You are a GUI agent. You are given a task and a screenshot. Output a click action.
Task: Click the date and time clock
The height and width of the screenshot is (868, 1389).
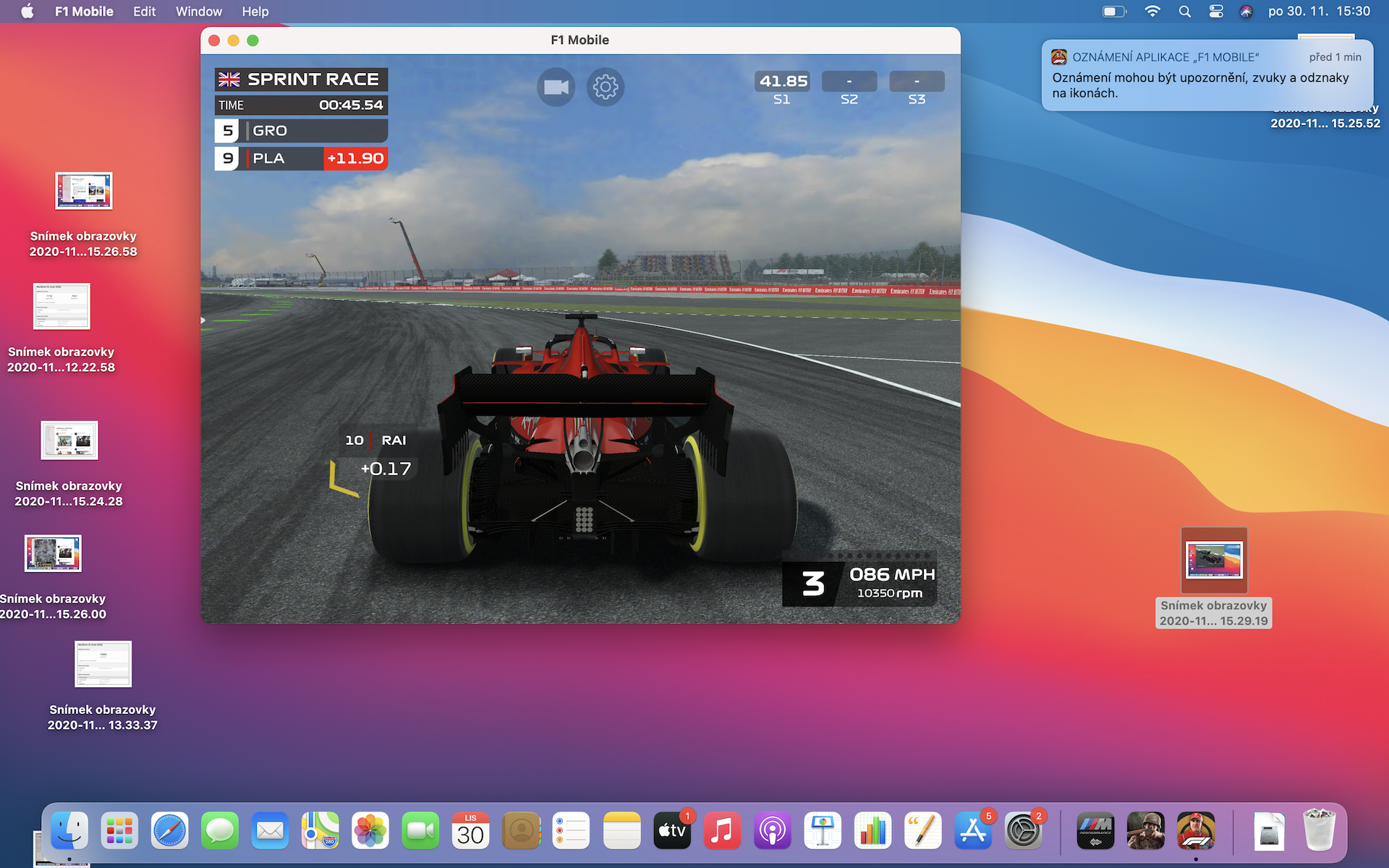click(1319, 12)
